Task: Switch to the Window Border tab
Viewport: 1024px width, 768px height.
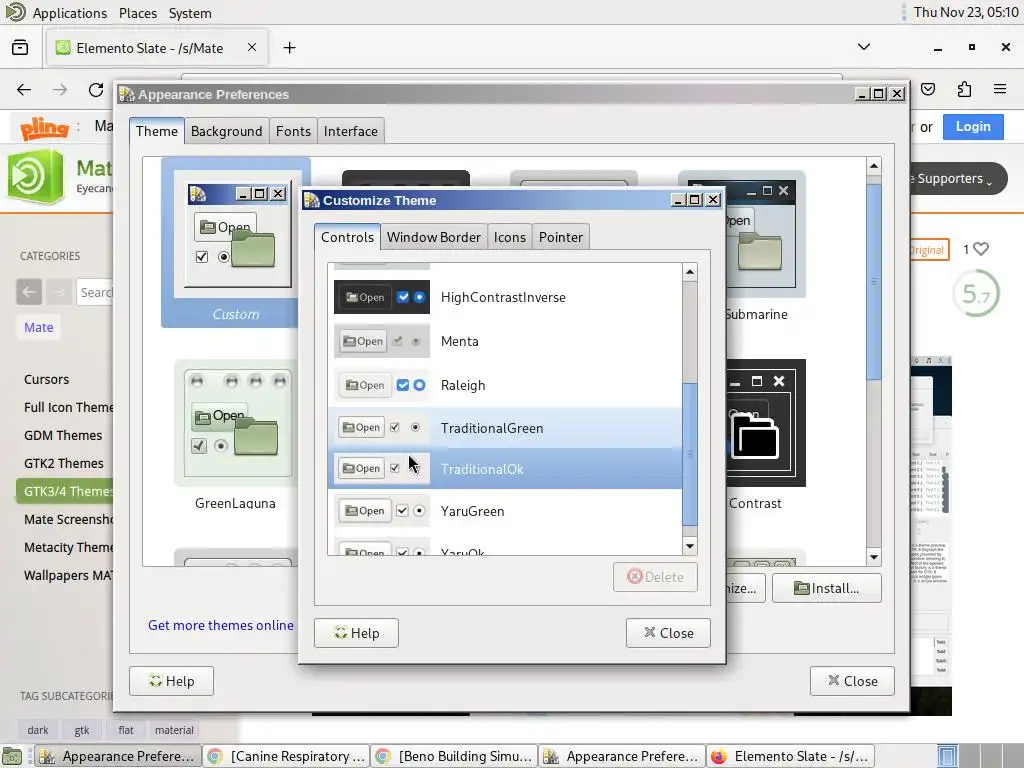Action: (434, 237)
